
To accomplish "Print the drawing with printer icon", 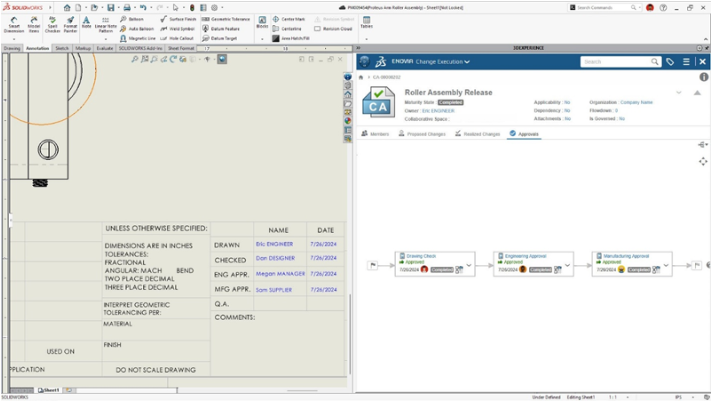I will 127,7.
